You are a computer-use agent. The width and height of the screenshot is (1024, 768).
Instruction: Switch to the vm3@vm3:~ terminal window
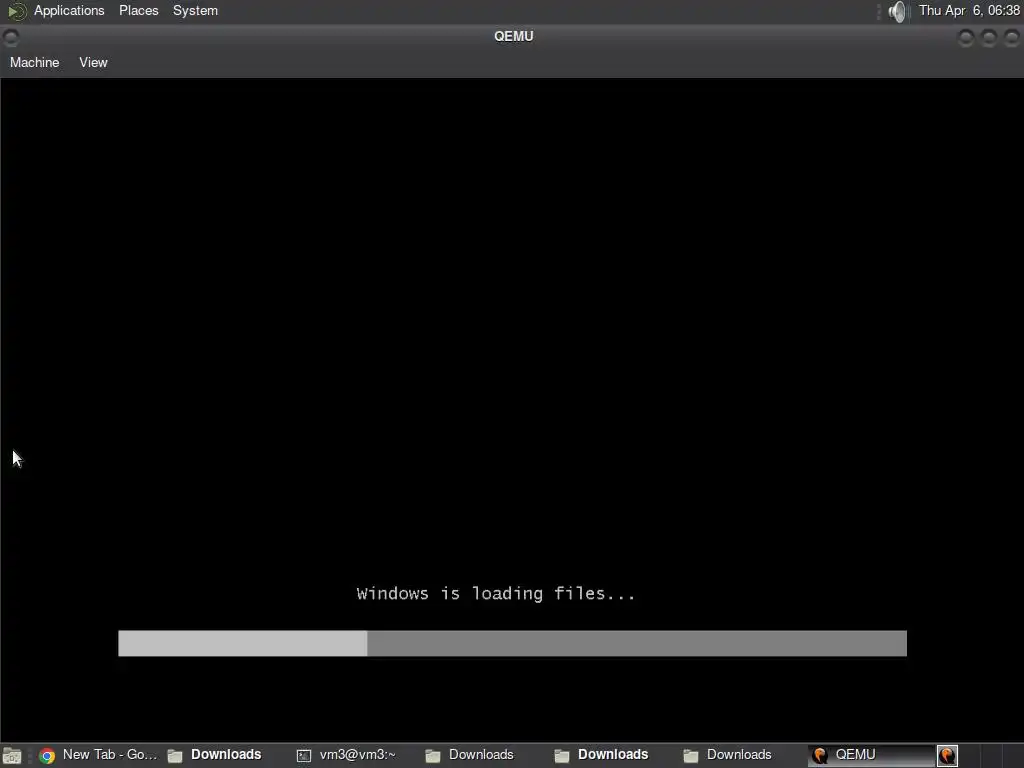click(346, 755)
